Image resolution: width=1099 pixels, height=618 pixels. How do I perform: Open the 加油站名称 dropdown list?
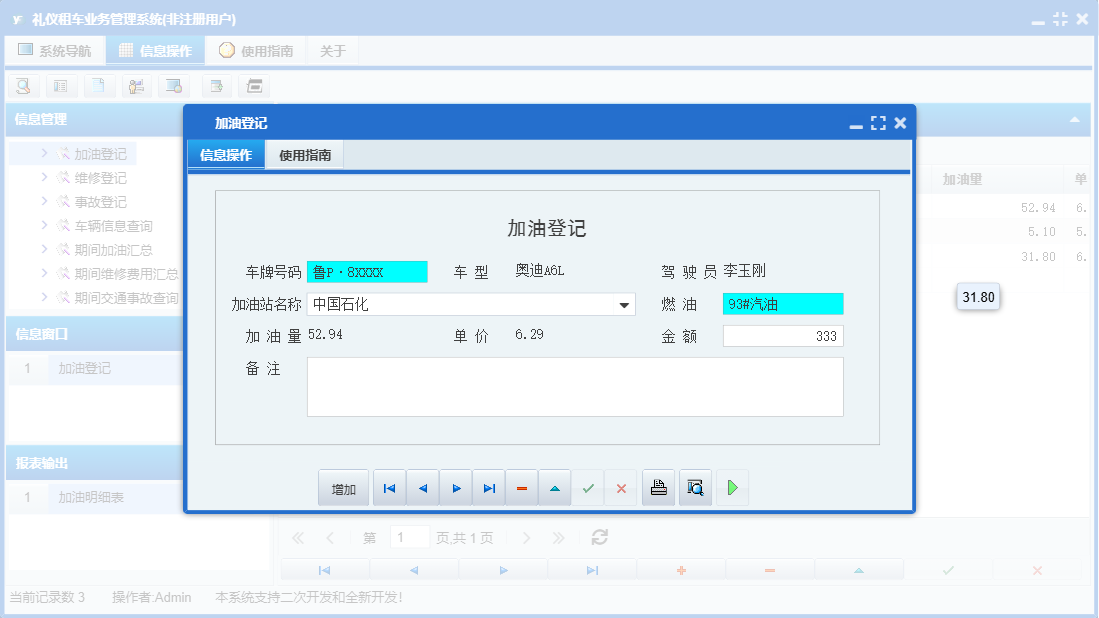(625, 304)
